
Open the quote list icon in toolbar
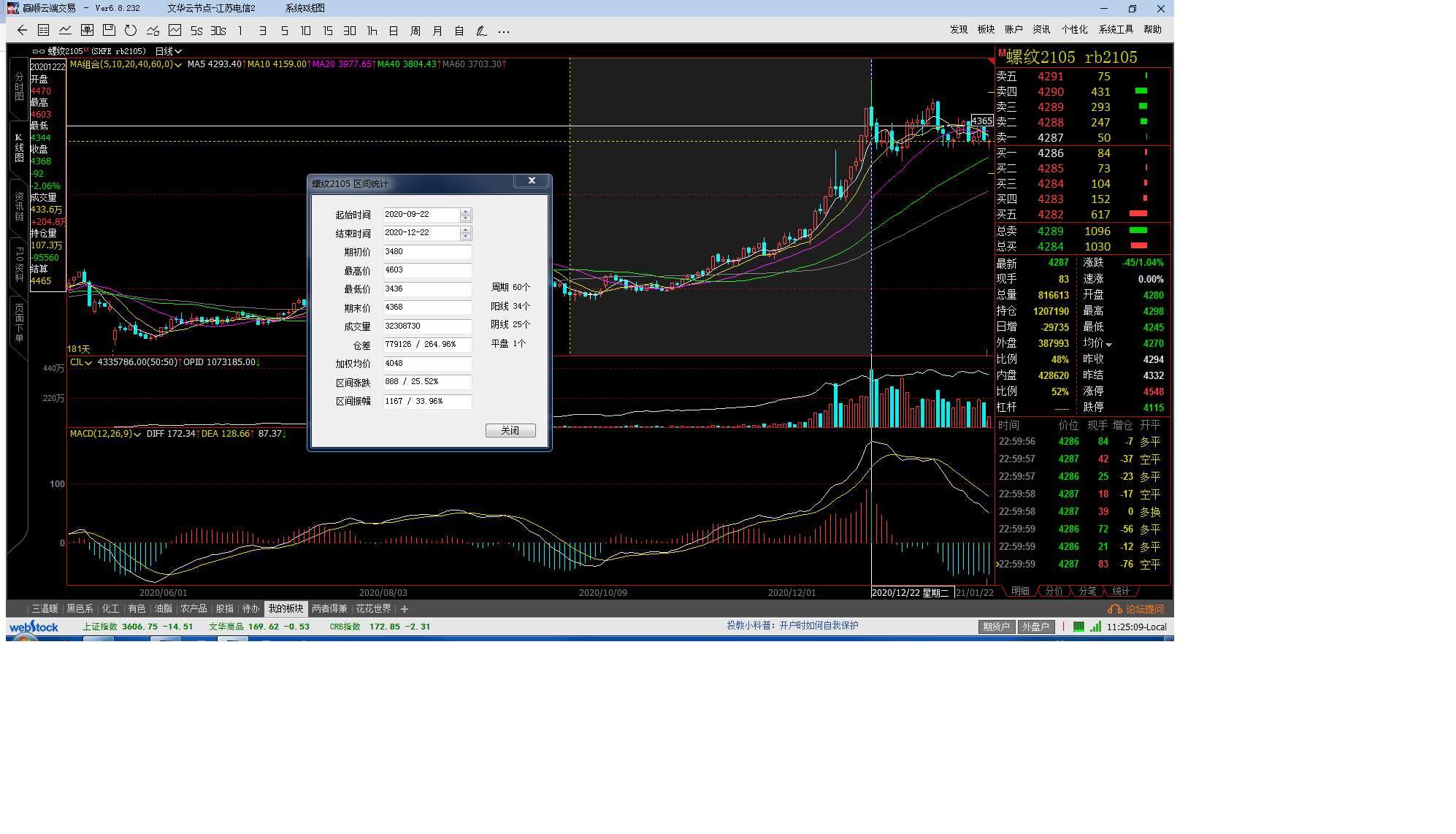pos(44,31)
